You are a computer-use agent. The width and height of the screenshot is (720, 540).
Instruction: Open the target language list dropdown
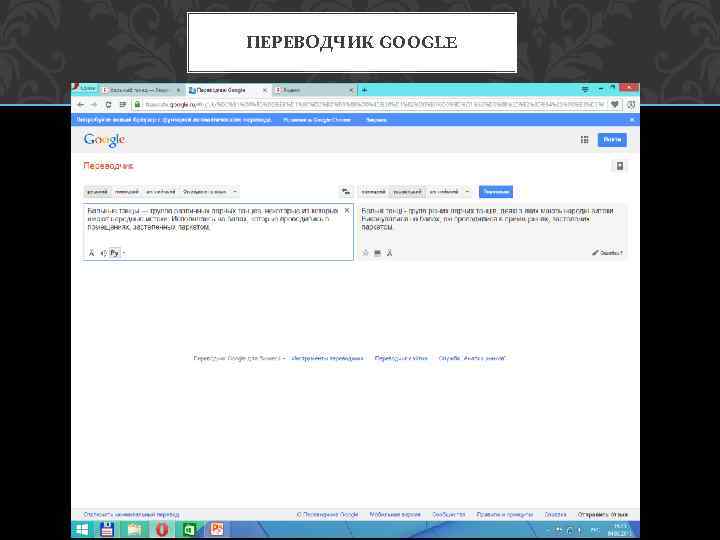click(467, 191)
